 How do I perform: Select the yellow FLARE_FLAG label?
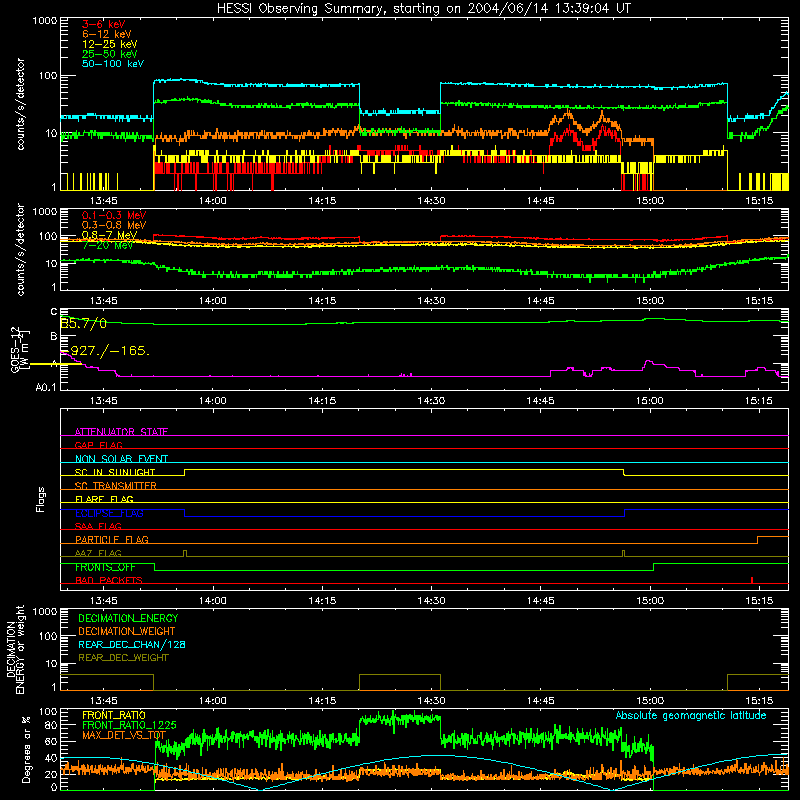click(x=104, y=499)
